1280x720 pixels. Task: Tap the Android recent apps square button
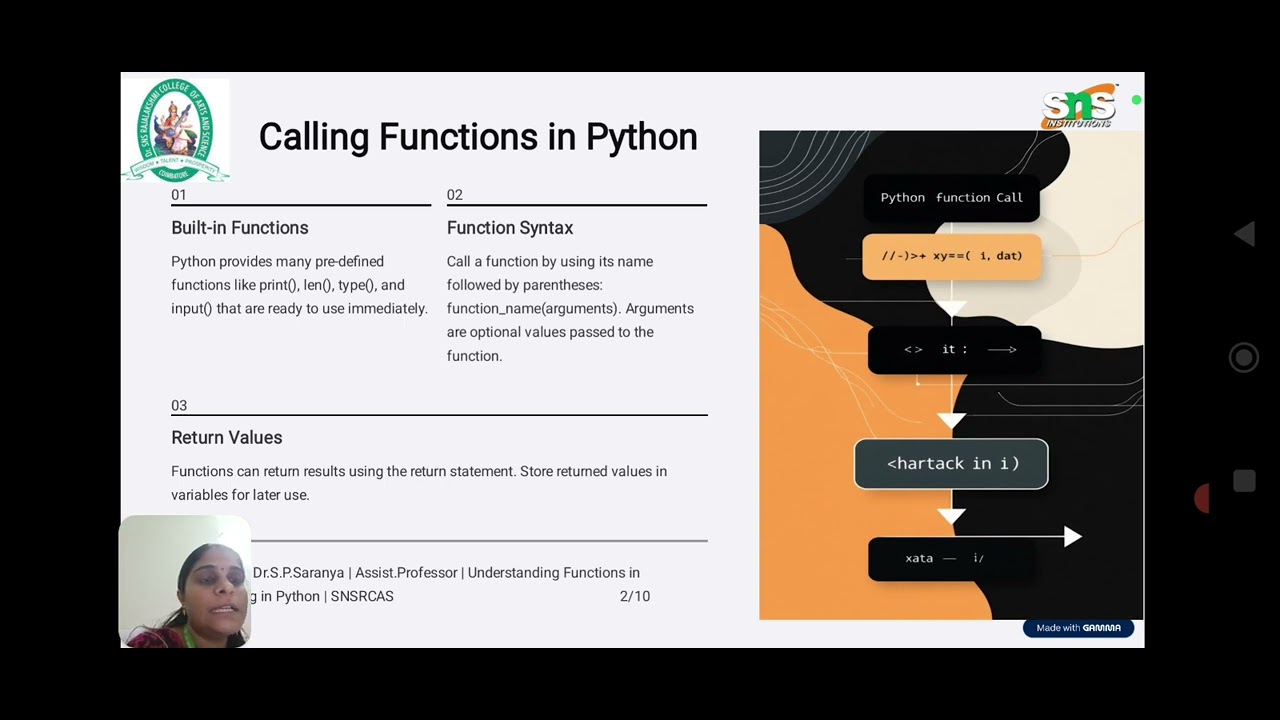(x=1244, y=481)
